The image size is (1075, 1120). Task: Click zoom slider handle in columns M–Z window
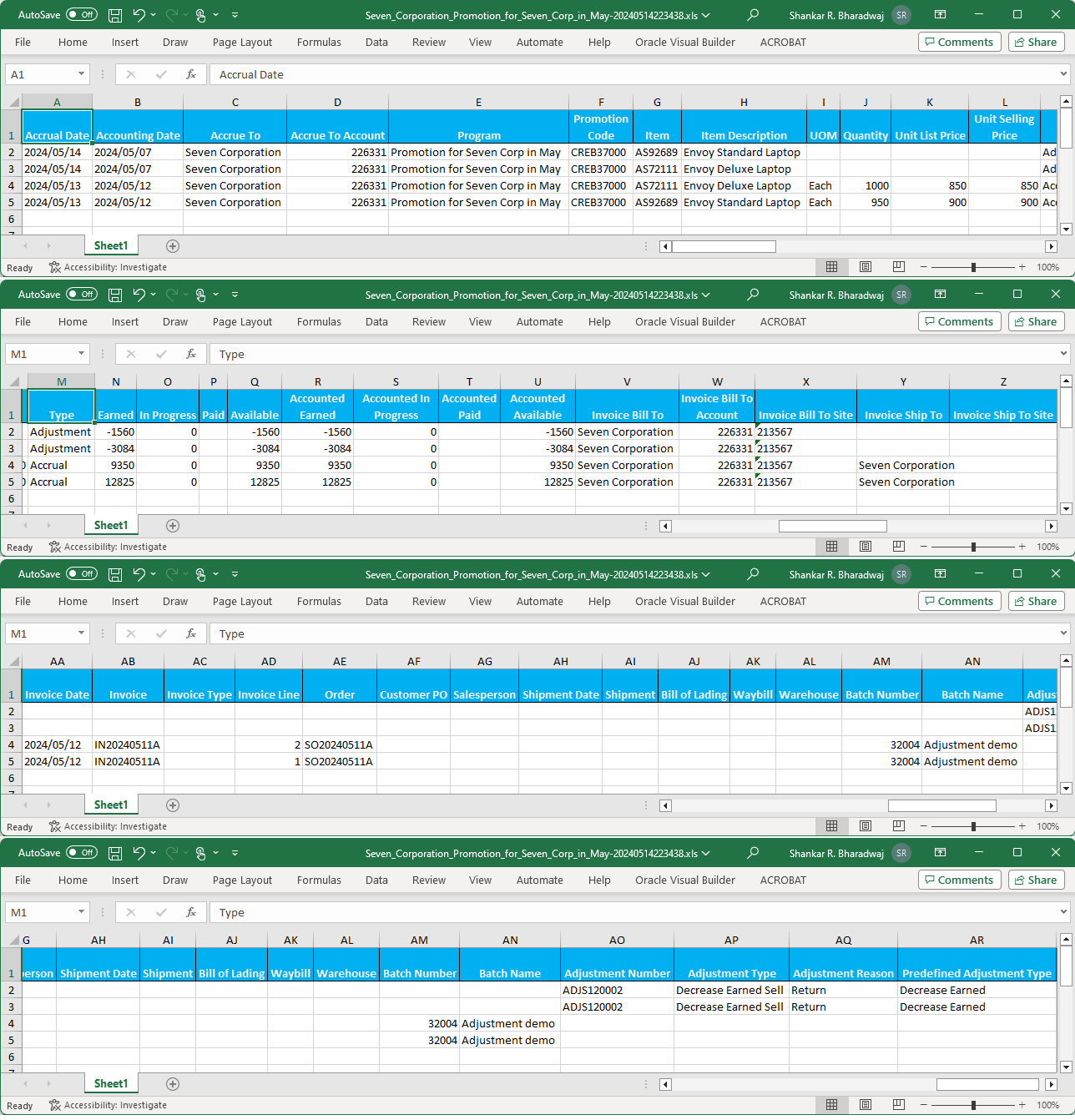point(973,547)
